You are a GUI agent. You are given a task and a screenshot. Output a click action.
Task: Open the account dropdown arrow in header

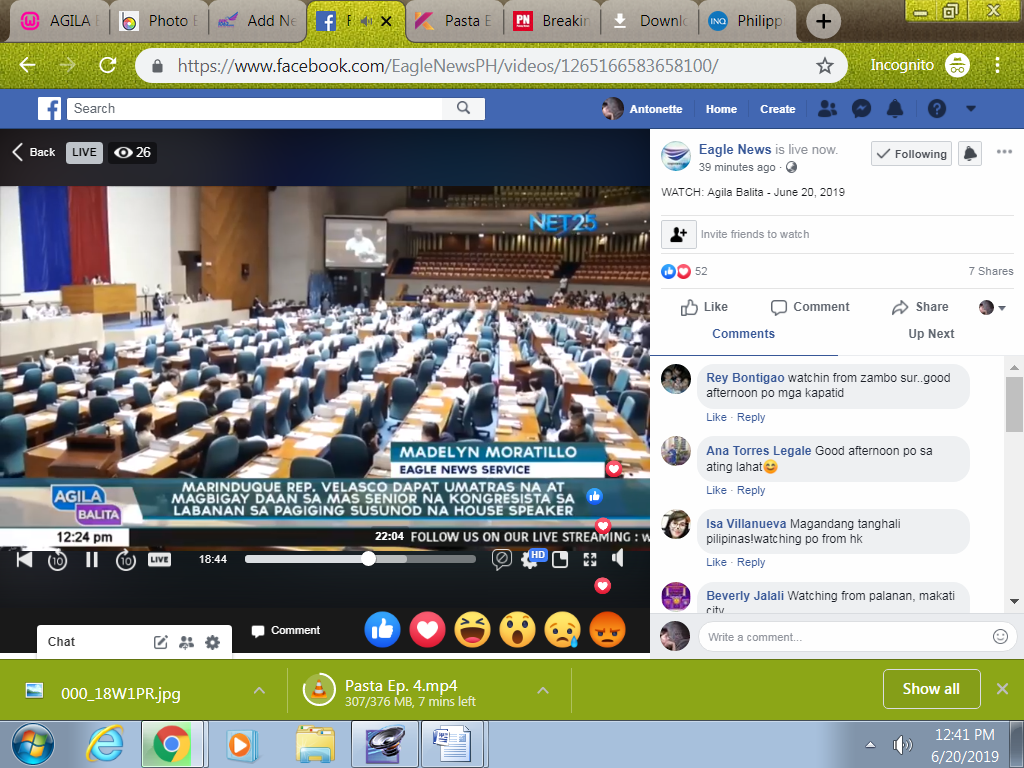coord(970,109)
